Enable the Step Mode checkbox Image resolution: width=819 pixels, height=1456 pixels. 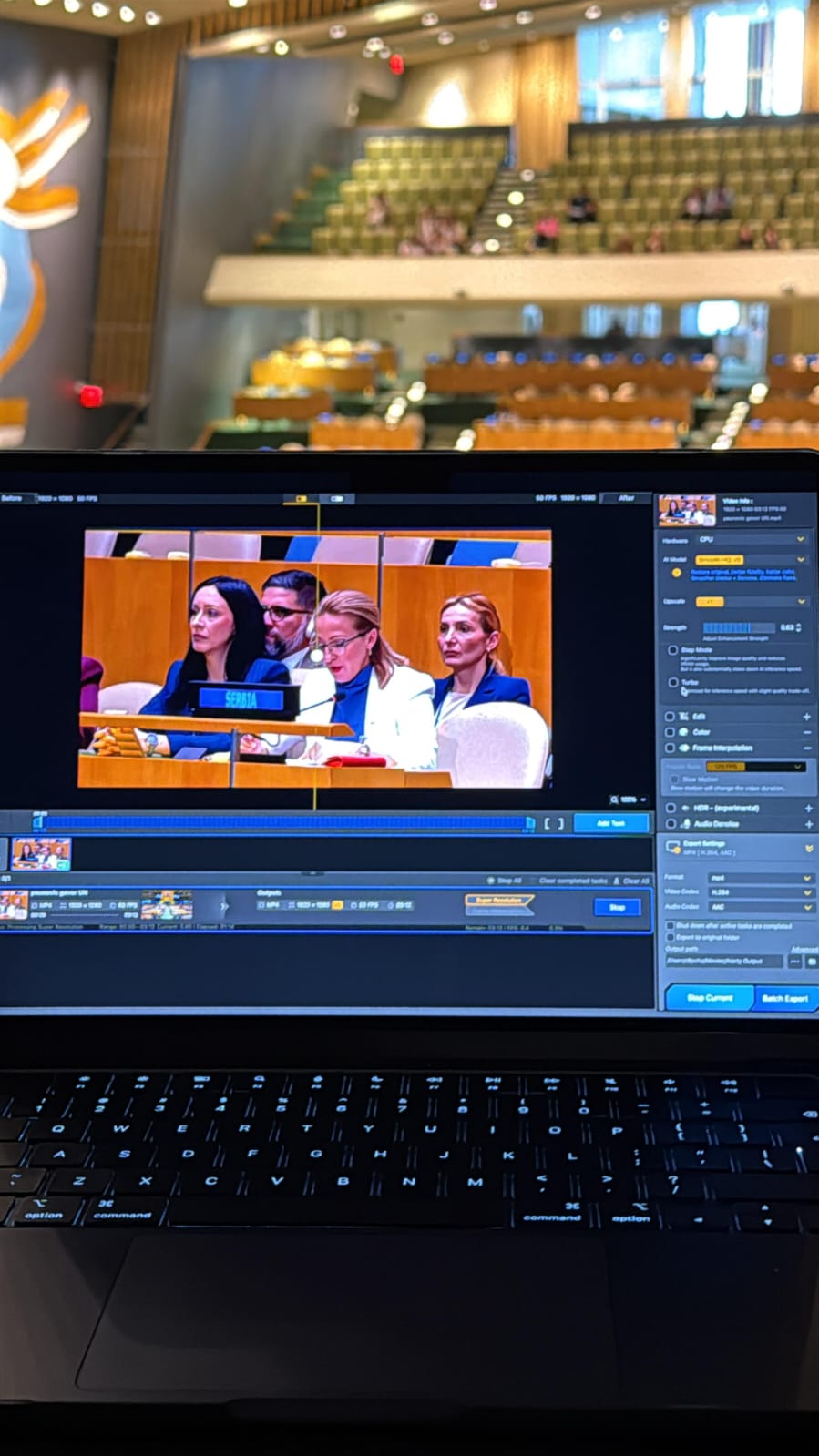click(x=672, y=650)
